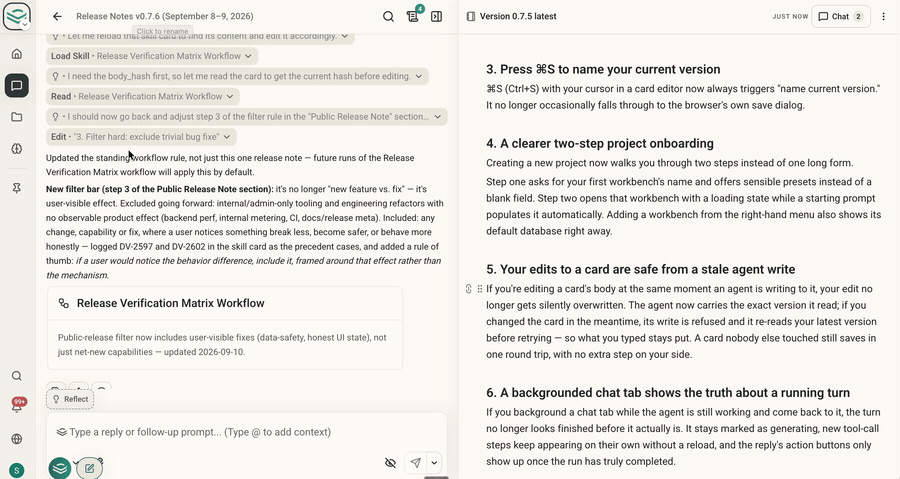Click the compass-like icon in the sidebar
Viewport: 900px width, 479px height.
point(17,149)
